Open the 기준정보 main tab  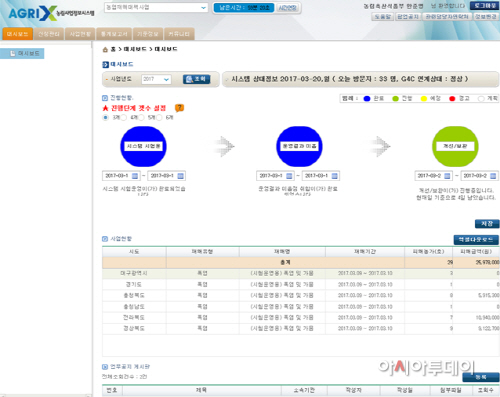pyautogui.click(x=148, y=34)
